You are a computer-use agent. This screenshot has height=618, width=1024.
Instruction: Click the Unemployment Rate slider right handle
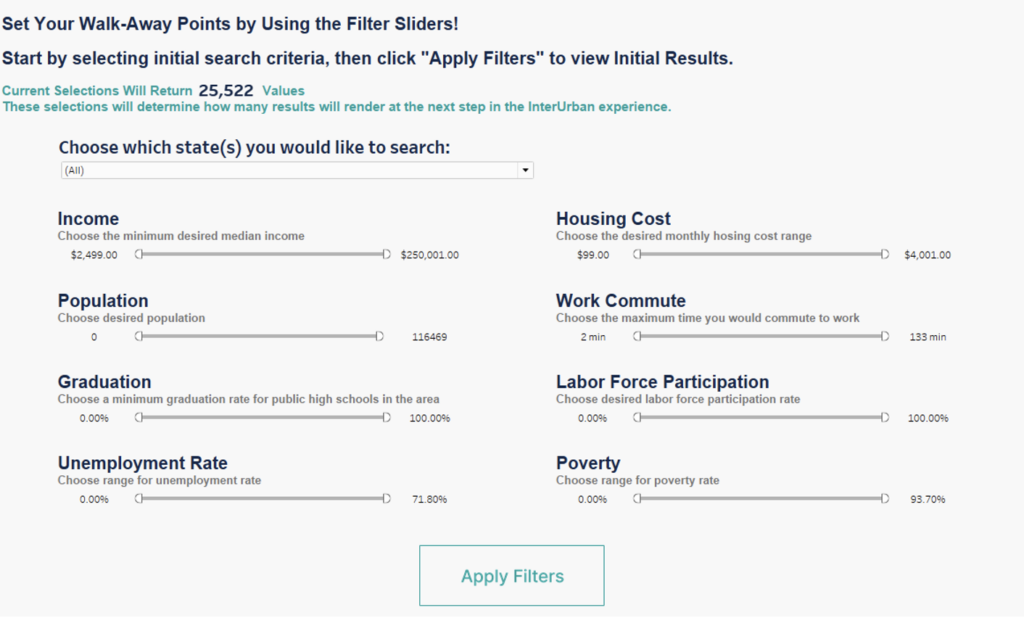(386, 499)
